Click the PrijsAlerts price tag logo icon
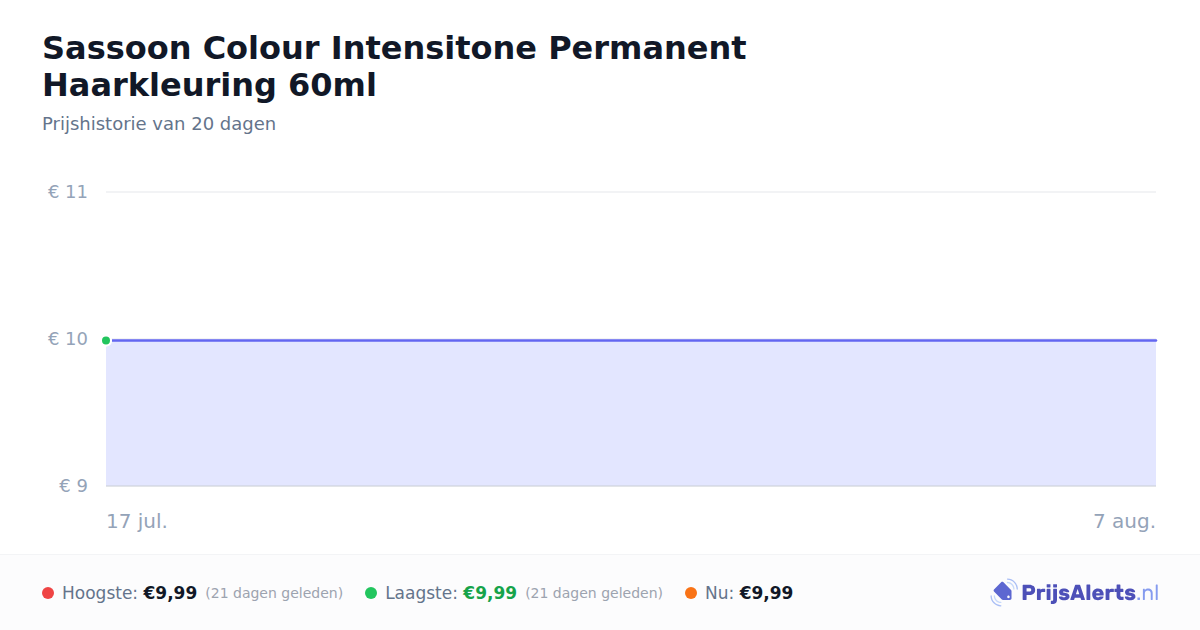This screenshot has height=630, width=1200. tap(1003, 593)
